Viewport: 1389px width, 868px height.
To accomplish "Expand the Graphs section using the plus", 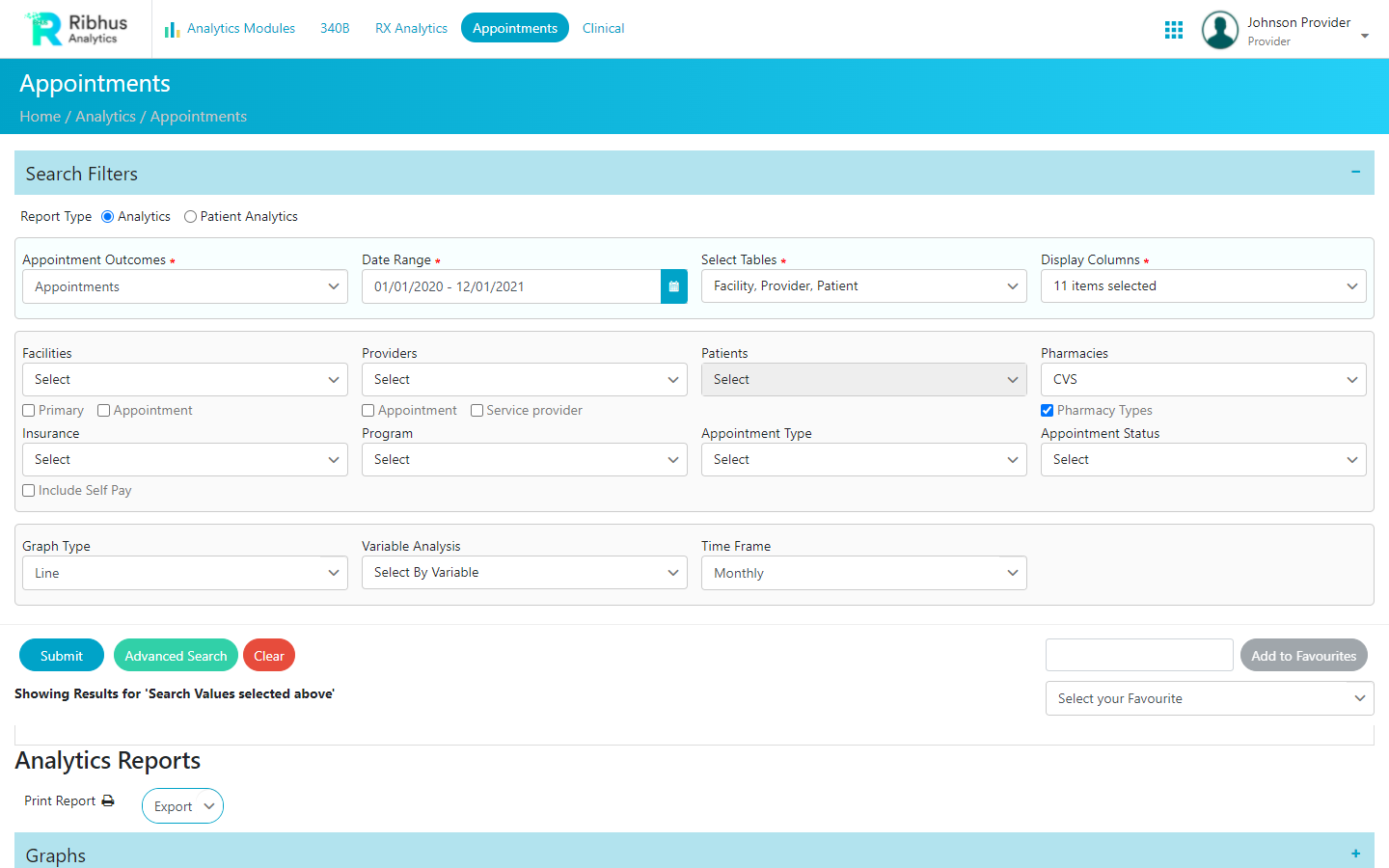I will point(1354,854).
